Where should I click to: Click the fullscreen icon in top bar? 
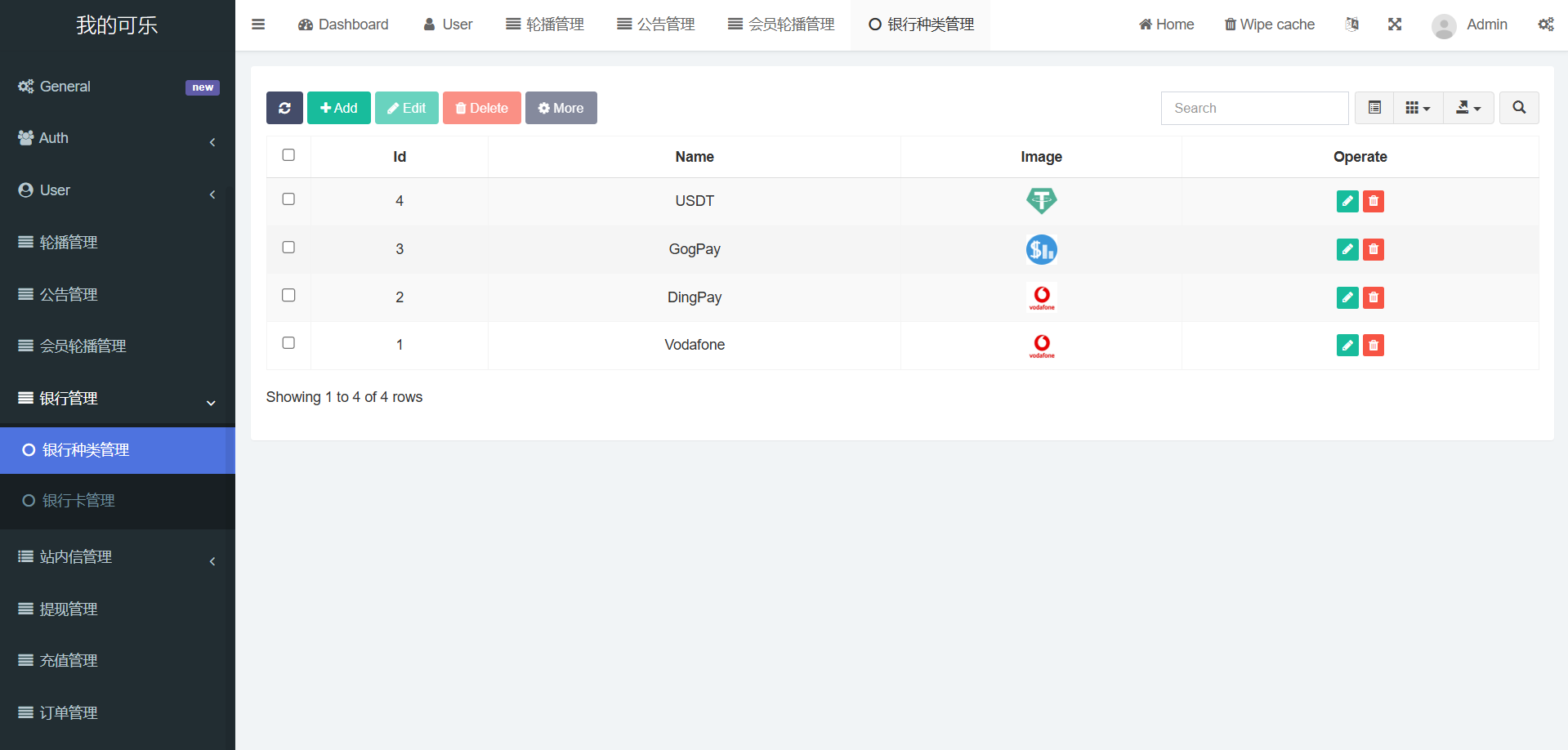click(1395, 25)
